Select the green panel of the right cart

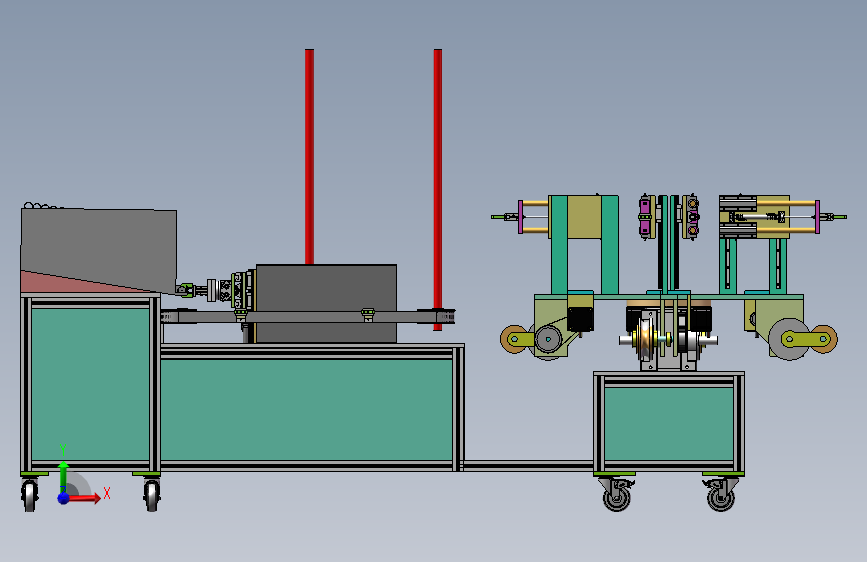pos(669,424)
